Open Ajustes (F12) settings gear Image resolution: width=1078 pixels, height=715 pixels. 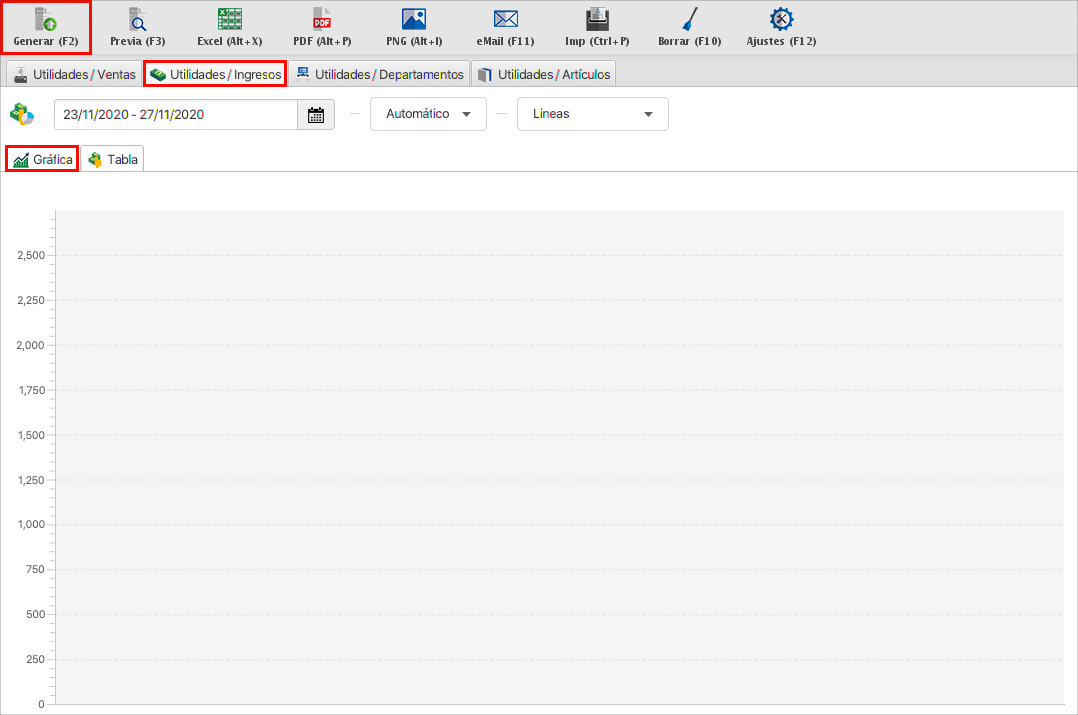tap(781, 19)
